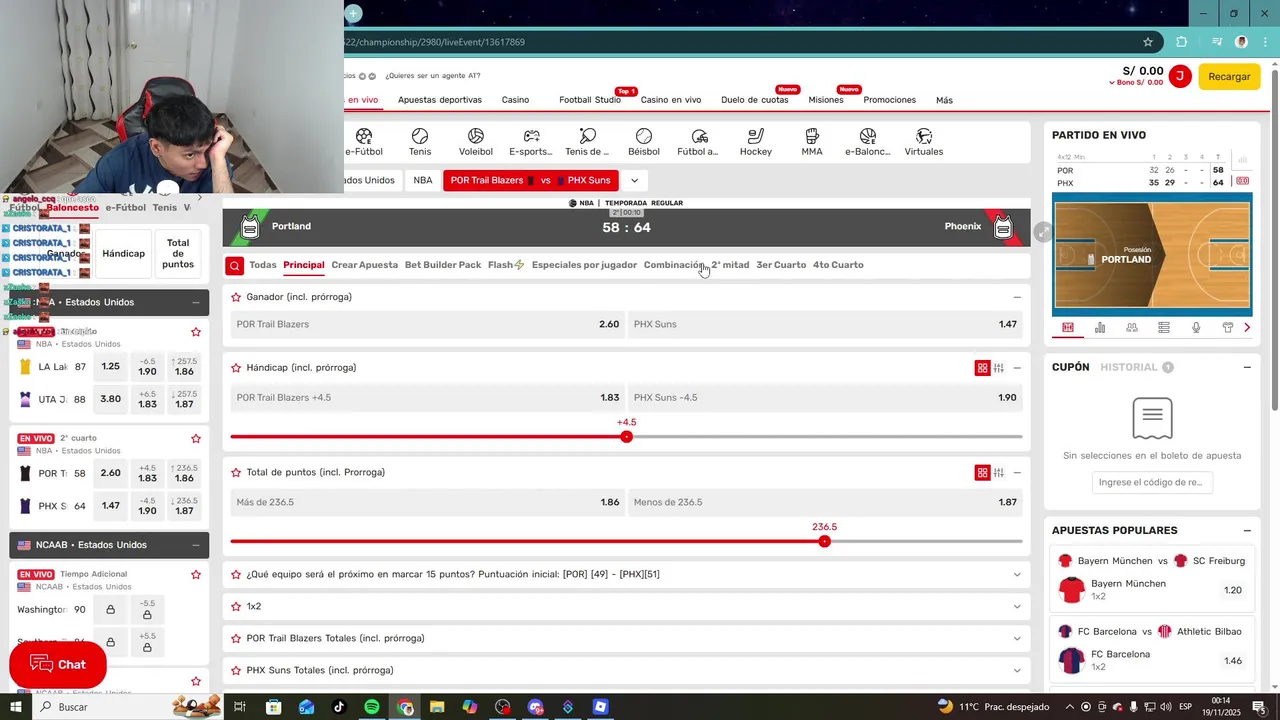
Task: Favorite the Washington NCAAB sidebar match
Action: 196,574
